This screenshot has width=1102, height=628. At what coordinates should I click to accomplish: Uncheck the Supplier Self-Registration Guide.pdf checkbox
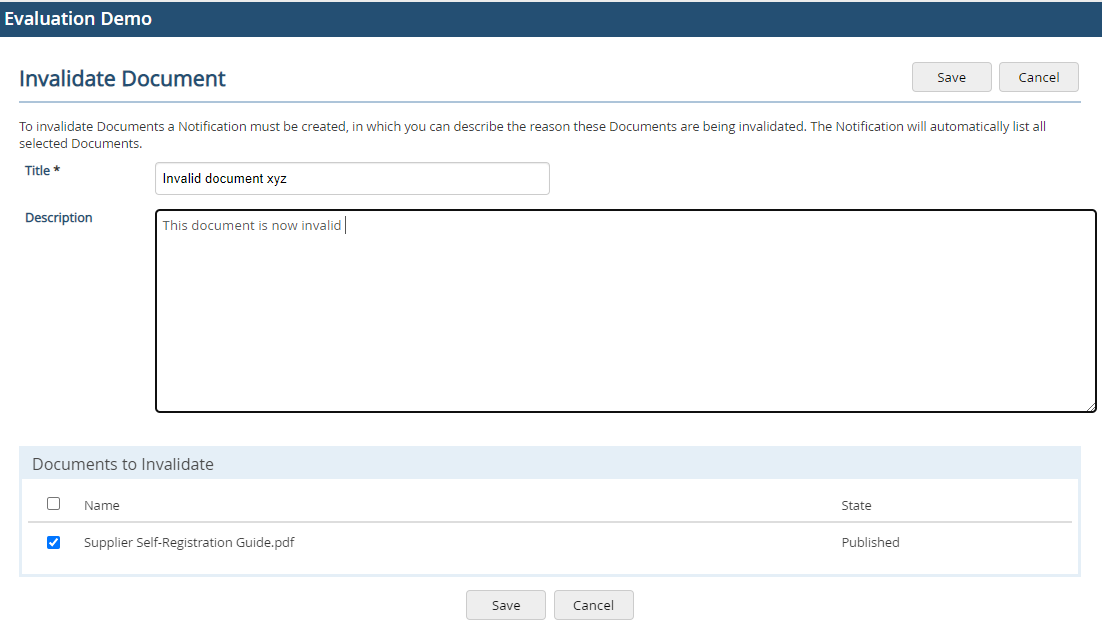(x=53, y=542)
